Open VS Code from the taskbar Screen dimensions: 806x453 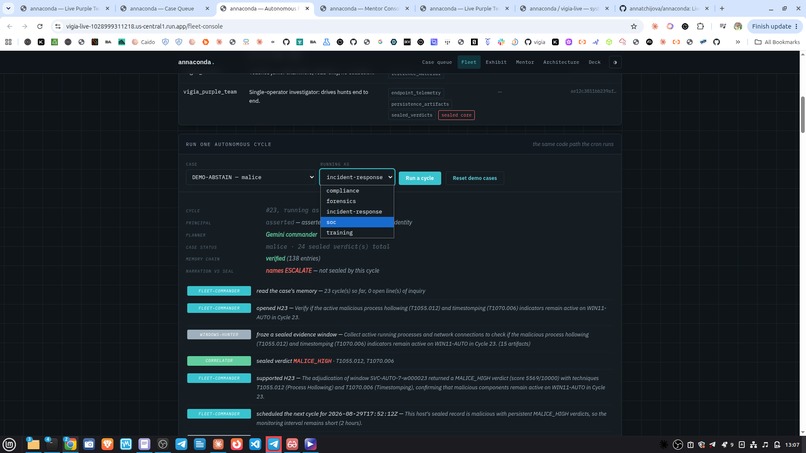tap(255, 444)
